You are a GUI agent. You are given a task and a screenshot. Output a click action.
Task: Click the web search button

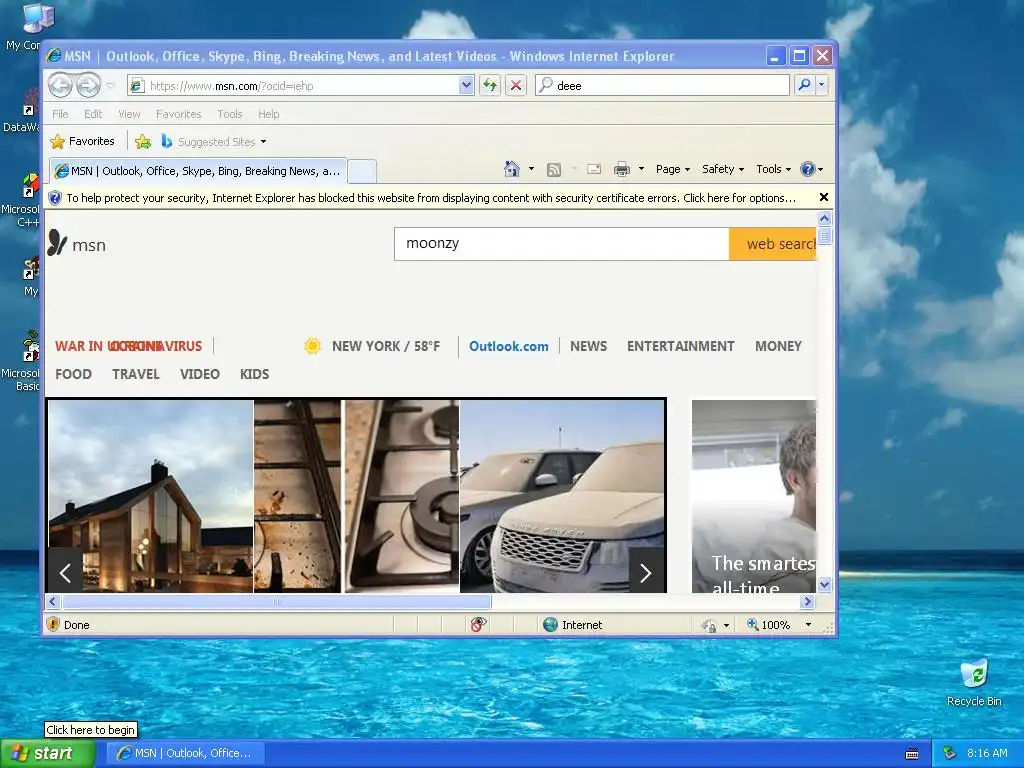[x=773, y=244]
